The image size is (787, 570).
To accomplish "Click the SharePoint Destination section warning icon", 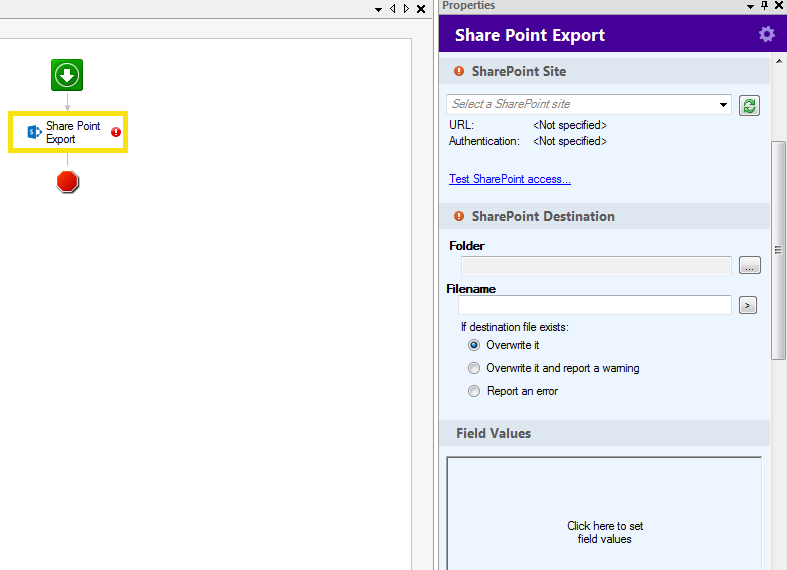I will point(459,216).
